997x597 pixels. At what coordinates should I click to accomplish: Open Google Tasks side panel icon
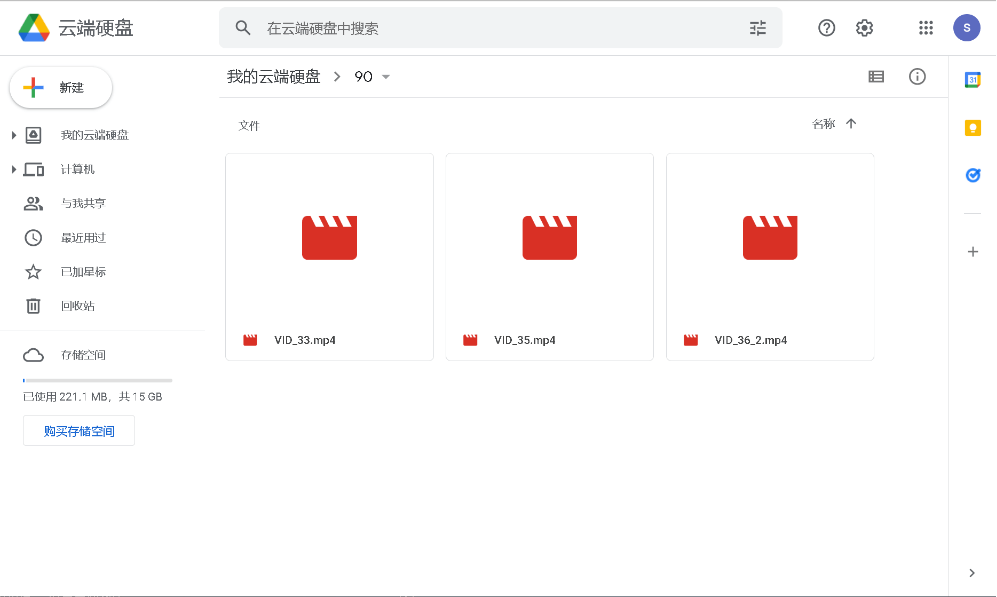[972, 175]
